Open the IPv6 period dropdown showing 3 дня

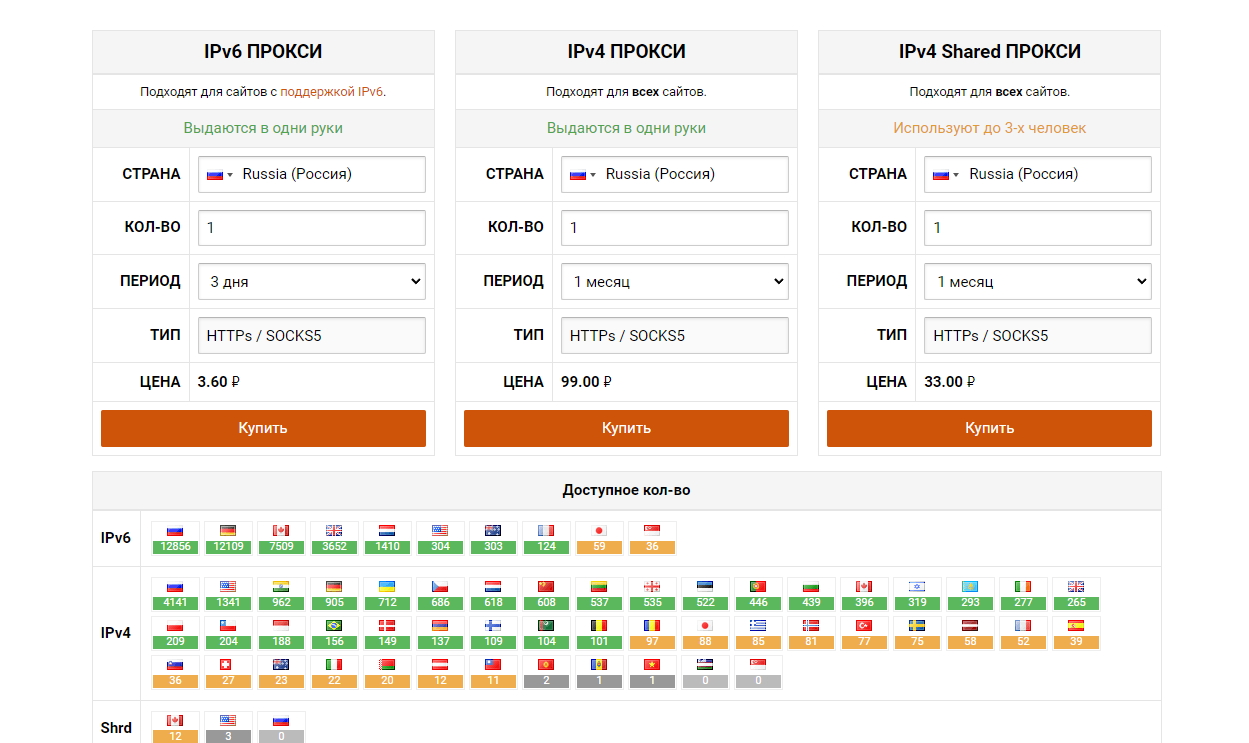point(312,282)
